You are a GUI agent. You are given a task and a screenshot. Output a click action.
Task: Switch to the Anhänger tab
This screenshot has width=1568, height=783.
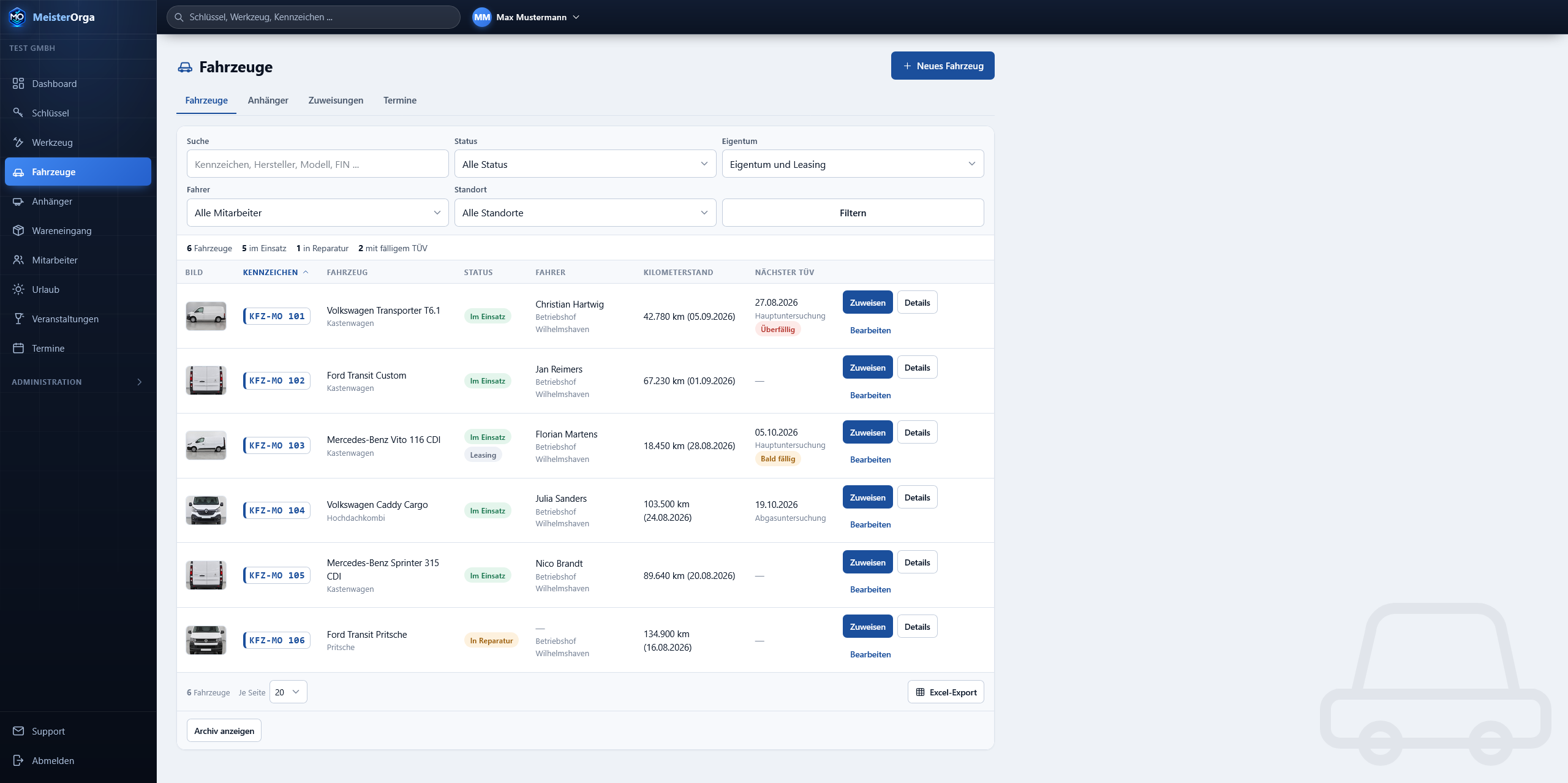click(x=268, y=100)
